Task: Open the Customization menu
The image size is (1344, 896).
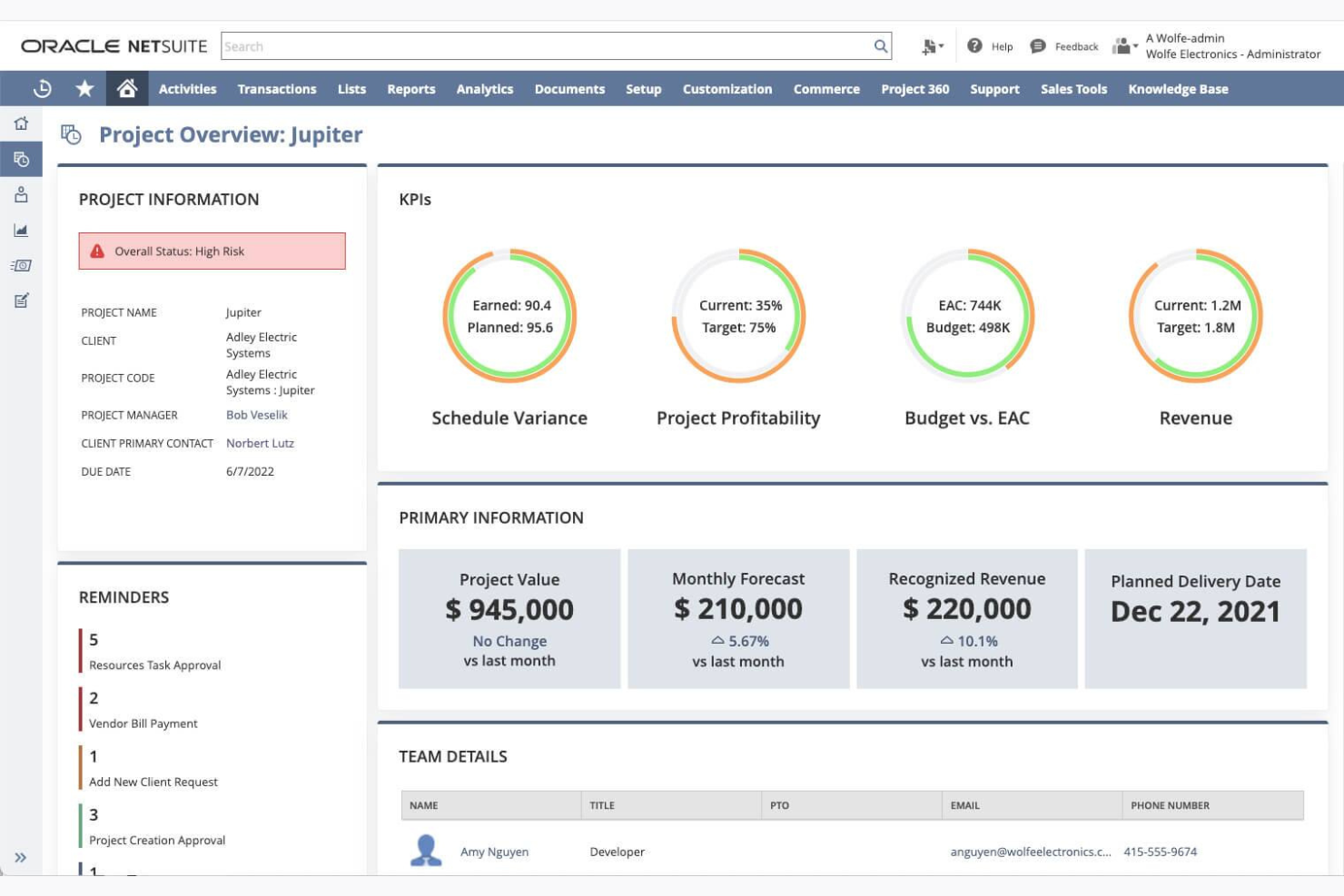Action: (727, 89)
